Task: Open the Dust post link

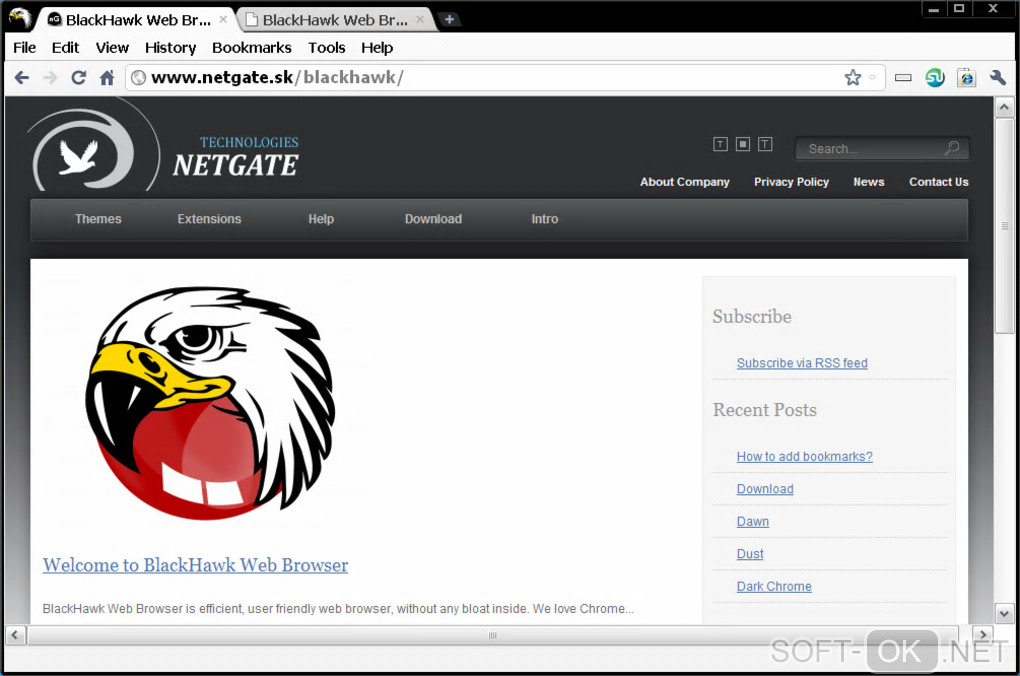Action: click(750, 554)
